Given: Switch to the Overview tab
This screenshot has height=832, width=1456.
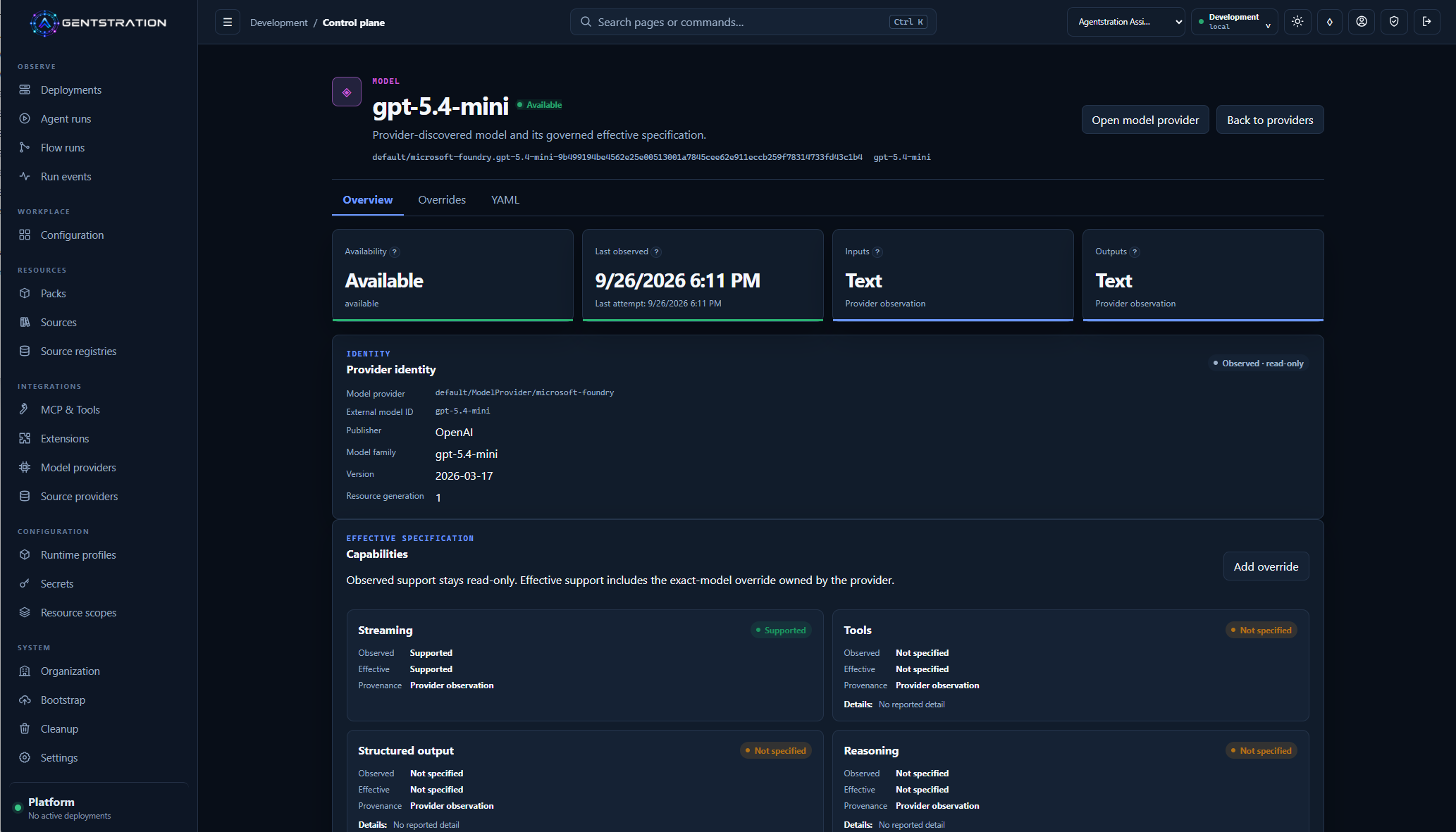Looking at the screenshot, I should (368, 200).
